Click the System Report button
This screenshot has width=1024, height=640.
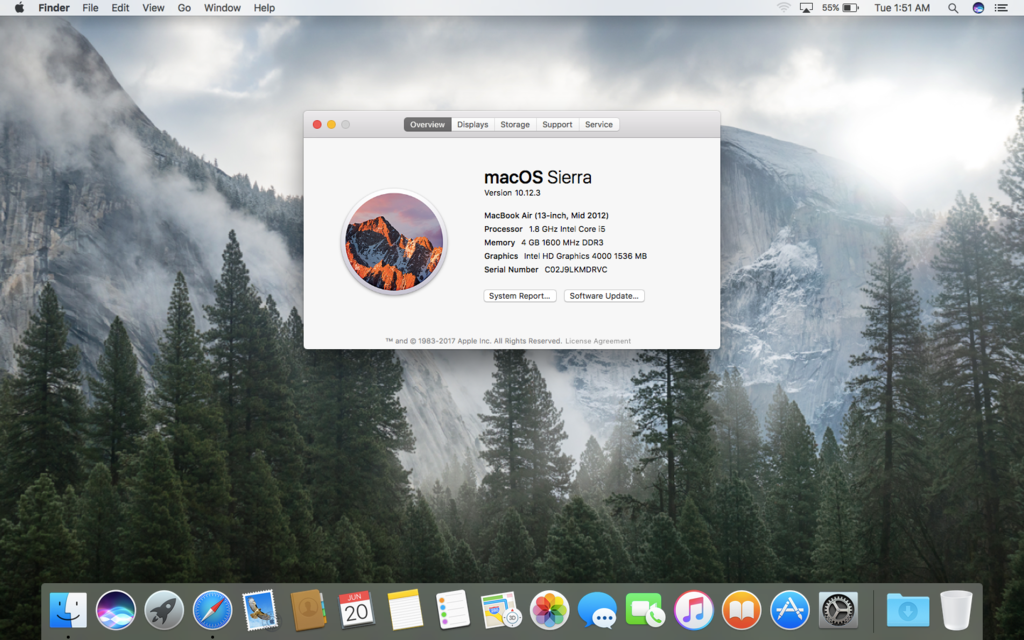pyautogui.click(x=520, y=296)
